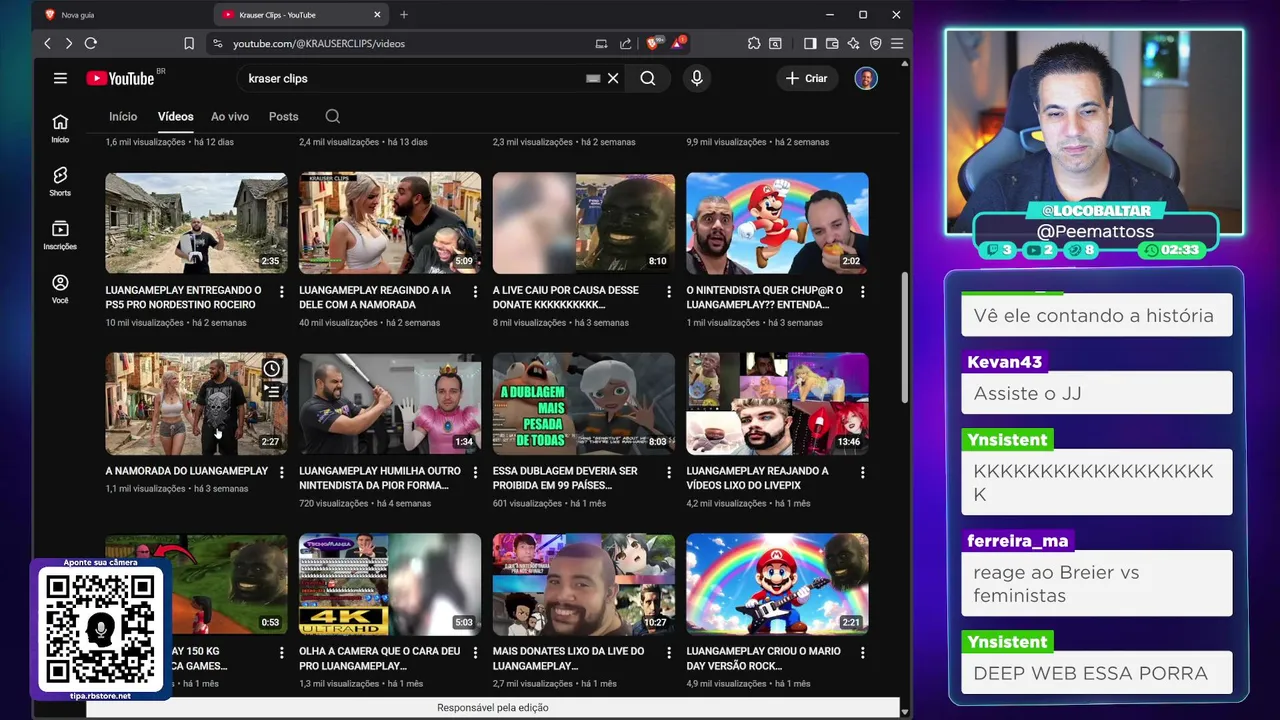1280x720 pixels.
Task: Click the YouTube page vertical scrollbar
Action: coord(904,340)
